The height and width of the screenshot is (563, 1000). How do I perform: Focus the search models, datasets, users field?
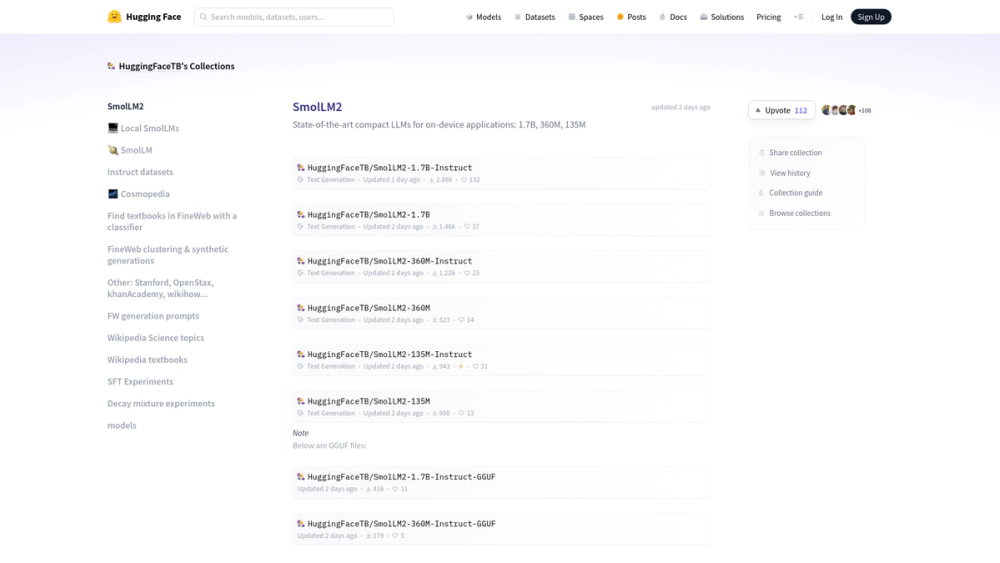click(293, 17)
